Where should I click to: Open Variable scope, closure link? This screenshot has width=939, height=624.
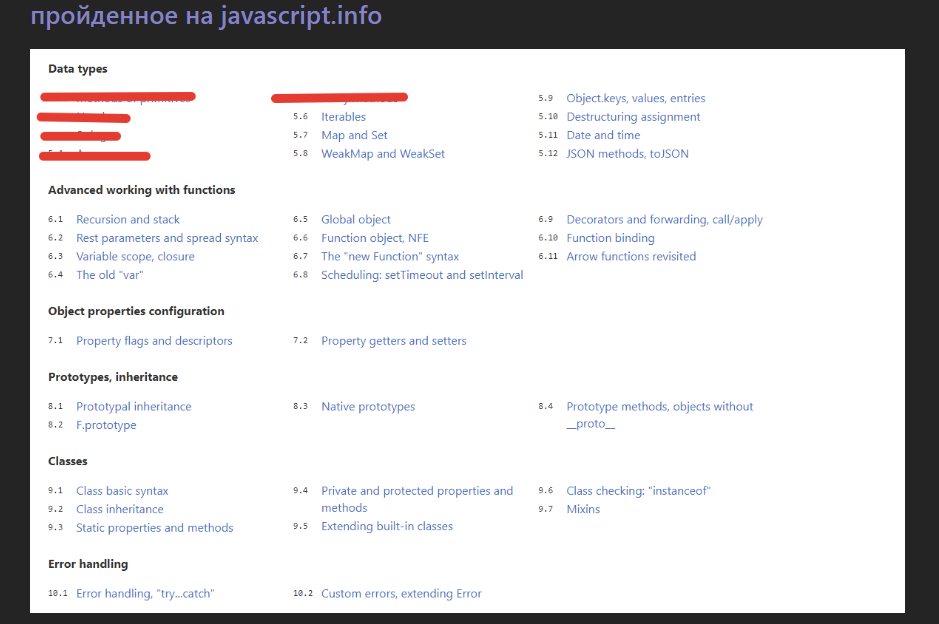[135, 257]
